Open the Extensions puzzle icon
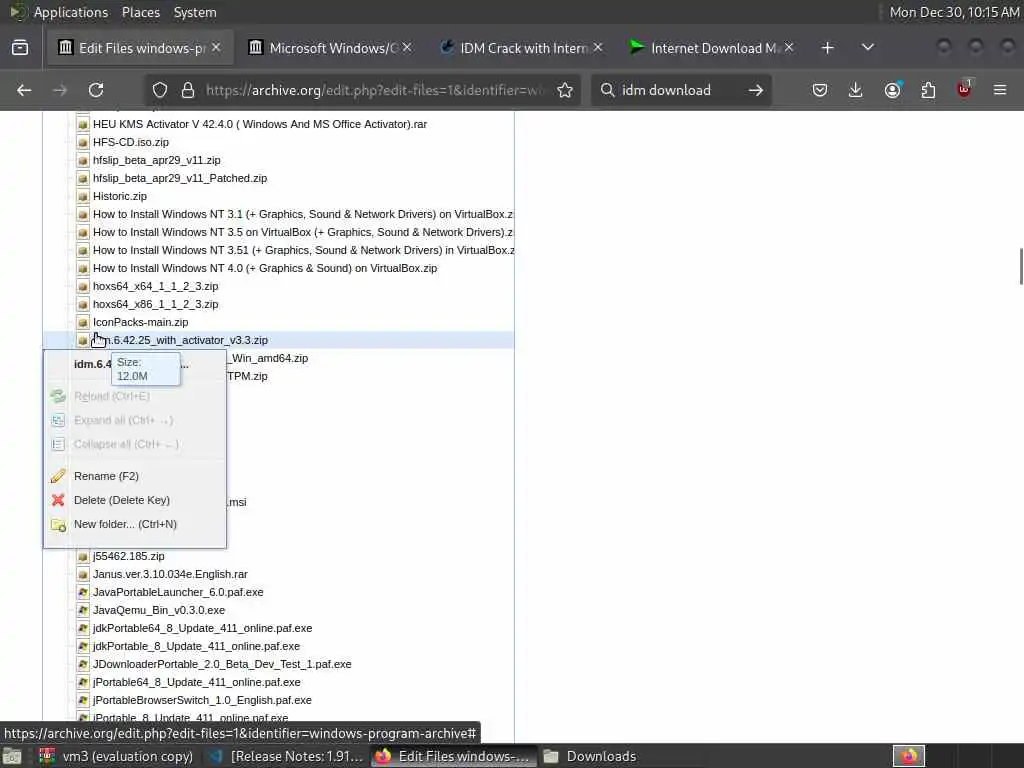This screenshot has width=1024, height=768. coord(928,90)
